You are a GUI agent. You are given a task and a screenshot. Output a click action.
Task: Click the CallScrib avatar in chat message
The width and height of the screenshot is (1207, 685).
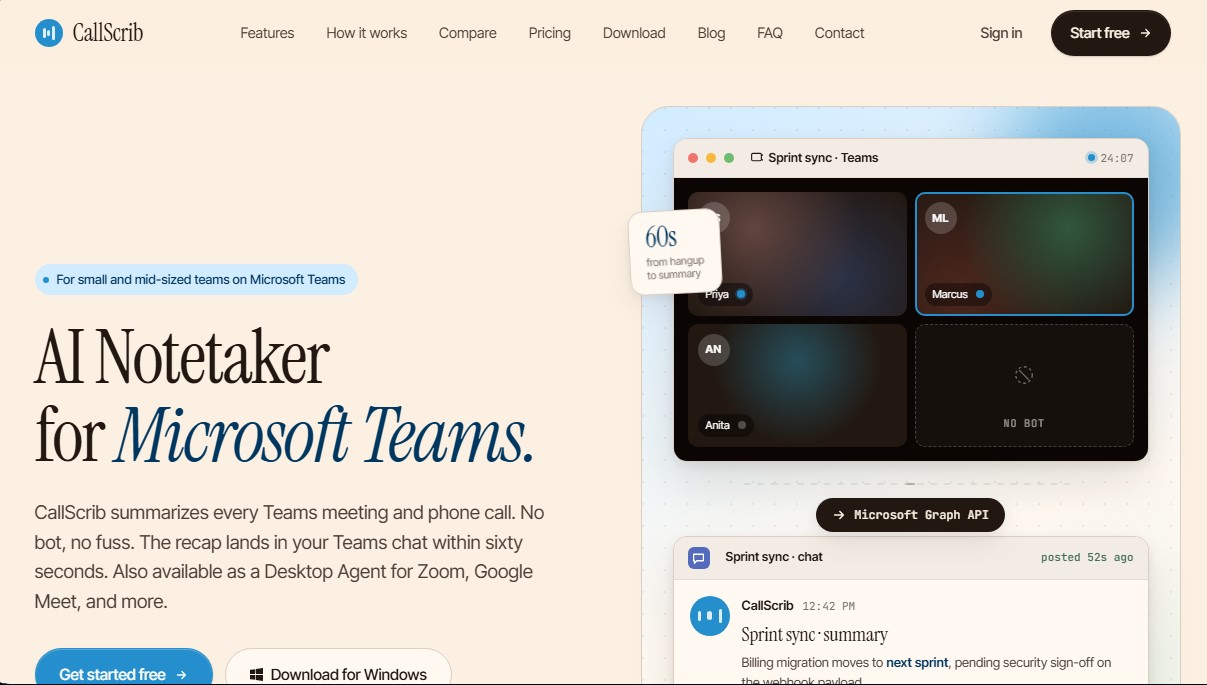click(x=710, y=615)
